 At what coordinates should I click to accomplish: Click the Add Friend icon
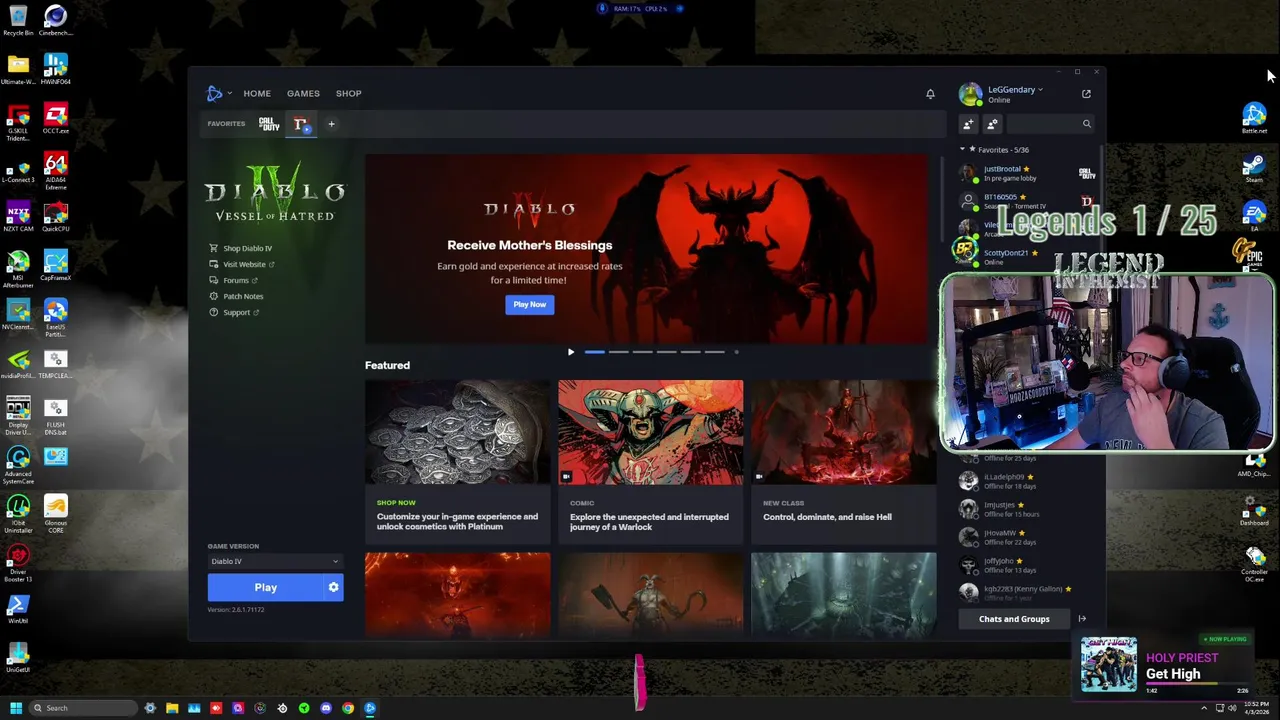tap(968, 124)
